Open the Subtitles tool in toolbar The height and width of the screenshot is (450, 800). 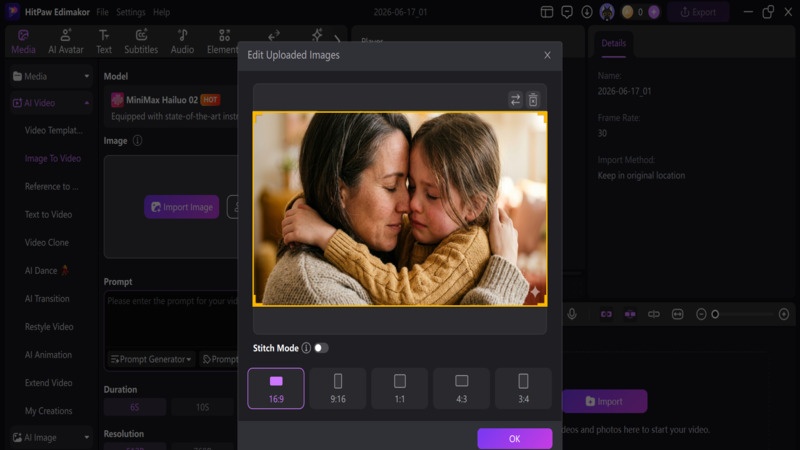click(x=141, y=41)
